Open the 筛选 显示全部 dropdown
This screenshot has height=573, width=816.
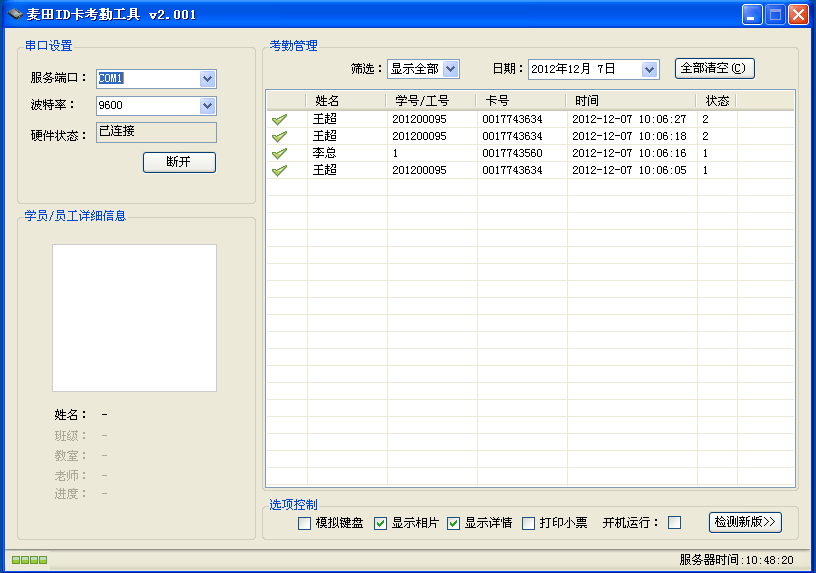451,69
